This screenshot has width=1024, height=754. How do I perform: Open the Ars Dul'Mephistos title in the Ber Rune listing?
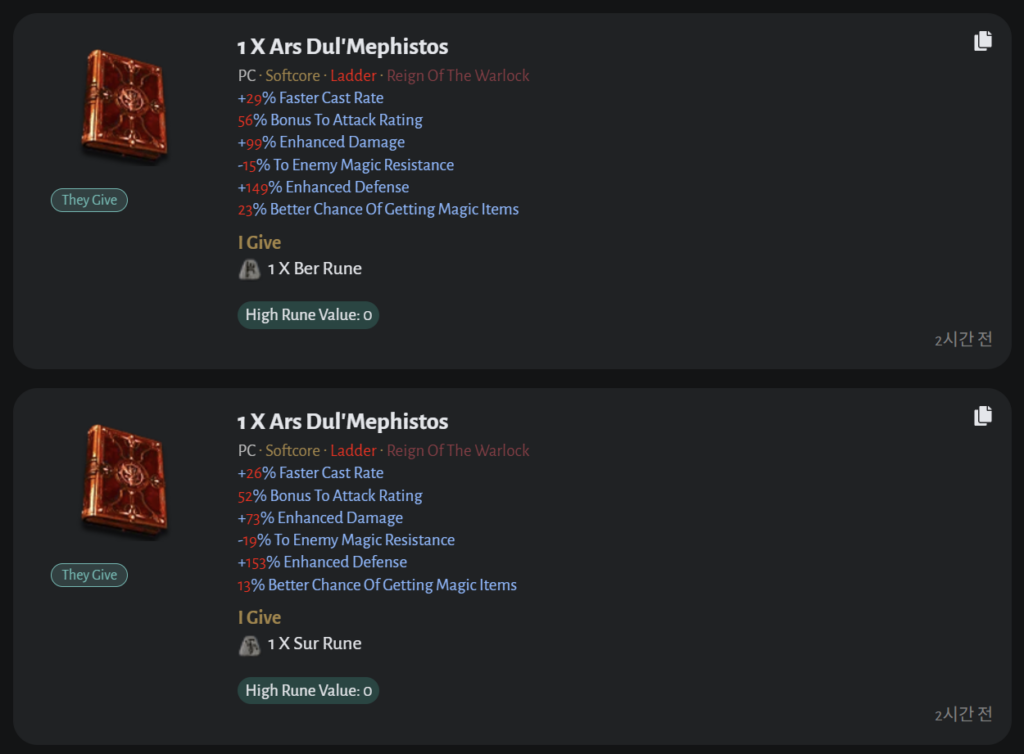coord(342,47)
